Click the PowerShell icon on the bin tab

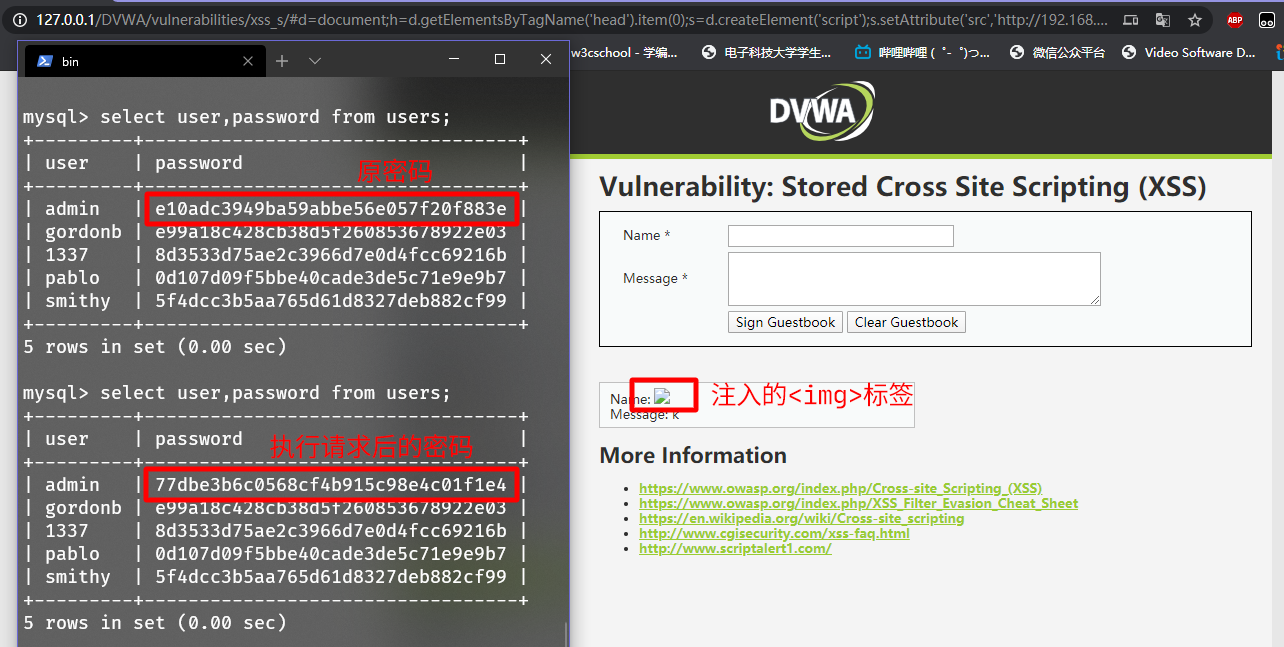coord(45,61)
